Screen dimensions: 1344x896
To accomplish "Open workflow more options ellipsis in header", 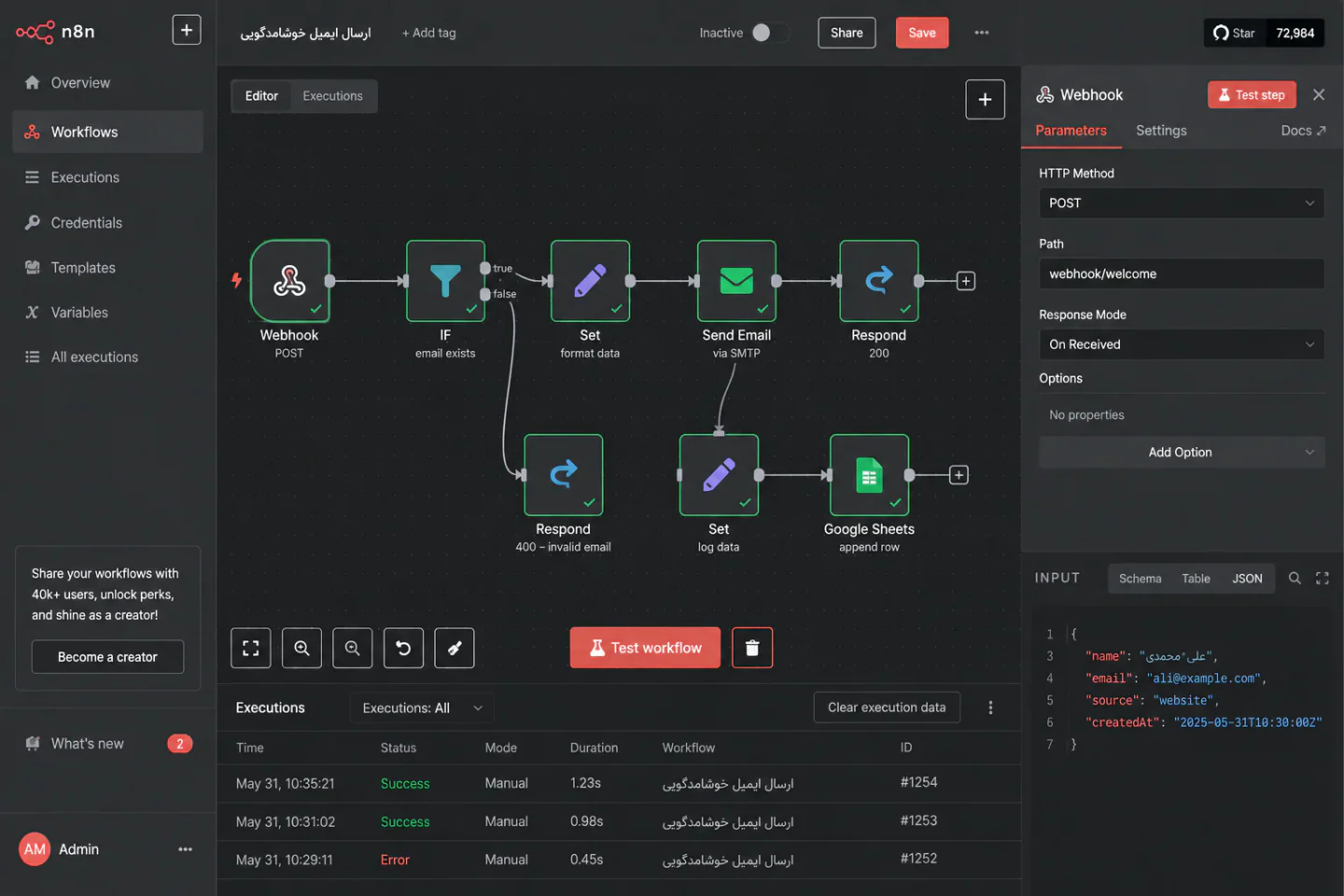I will pos(982,33).
